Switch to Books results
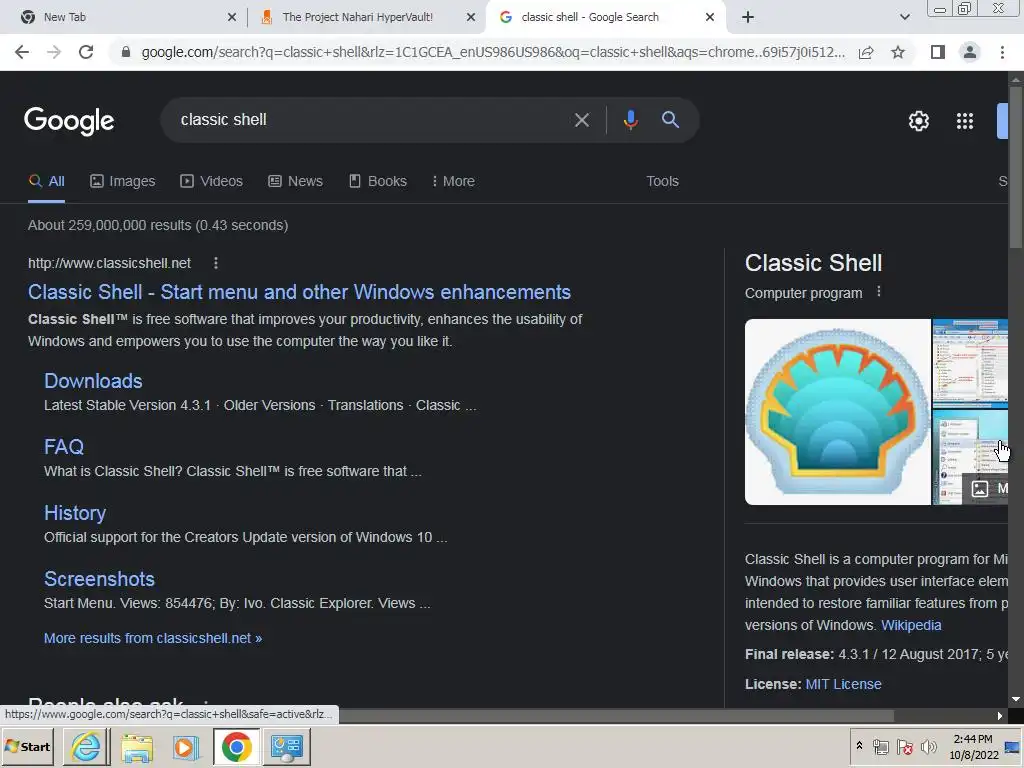This screenshot has width=1024, height=768. click(x=377, y=181)
